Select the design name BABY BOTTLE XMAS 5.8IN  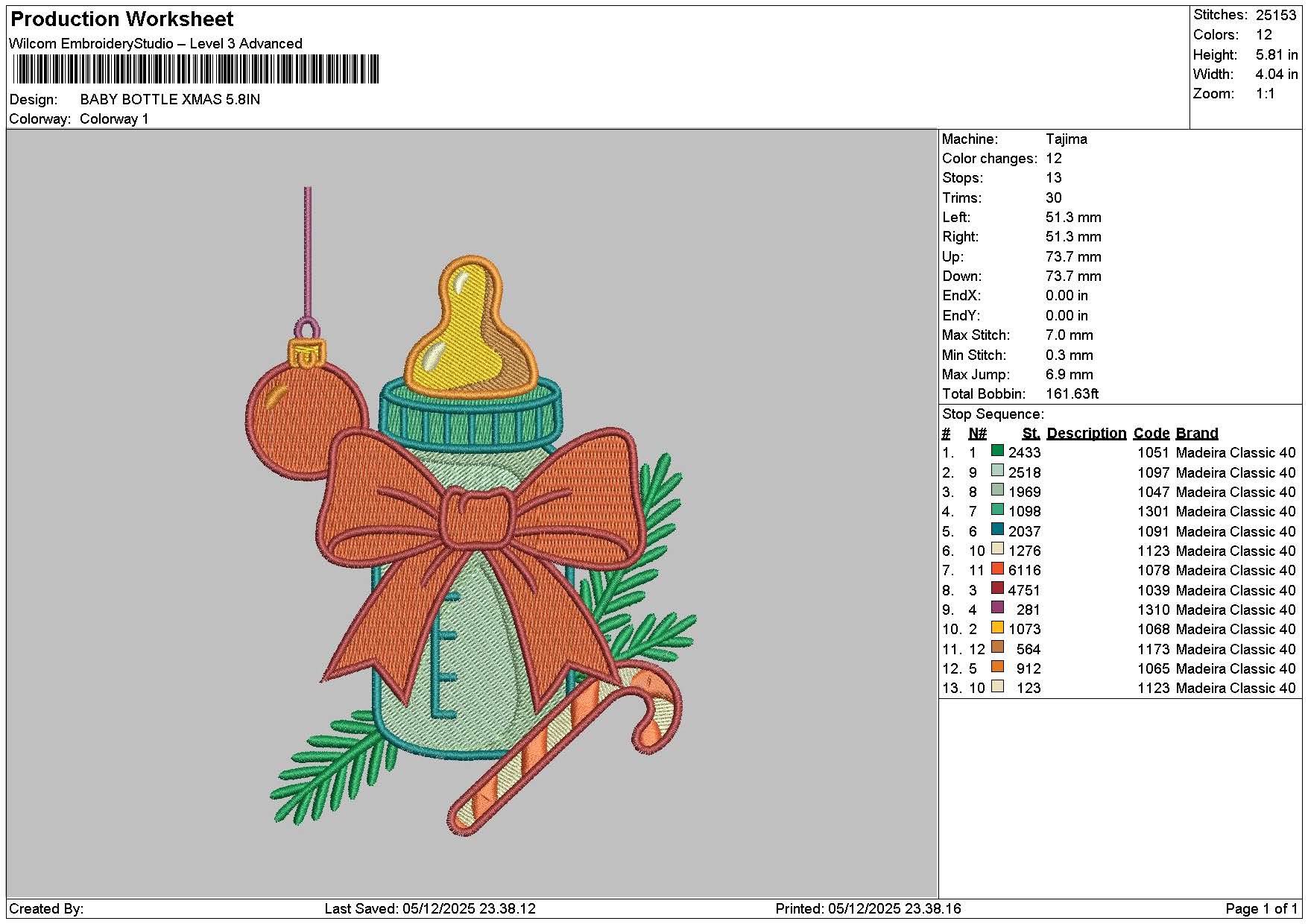coord(170,99)
